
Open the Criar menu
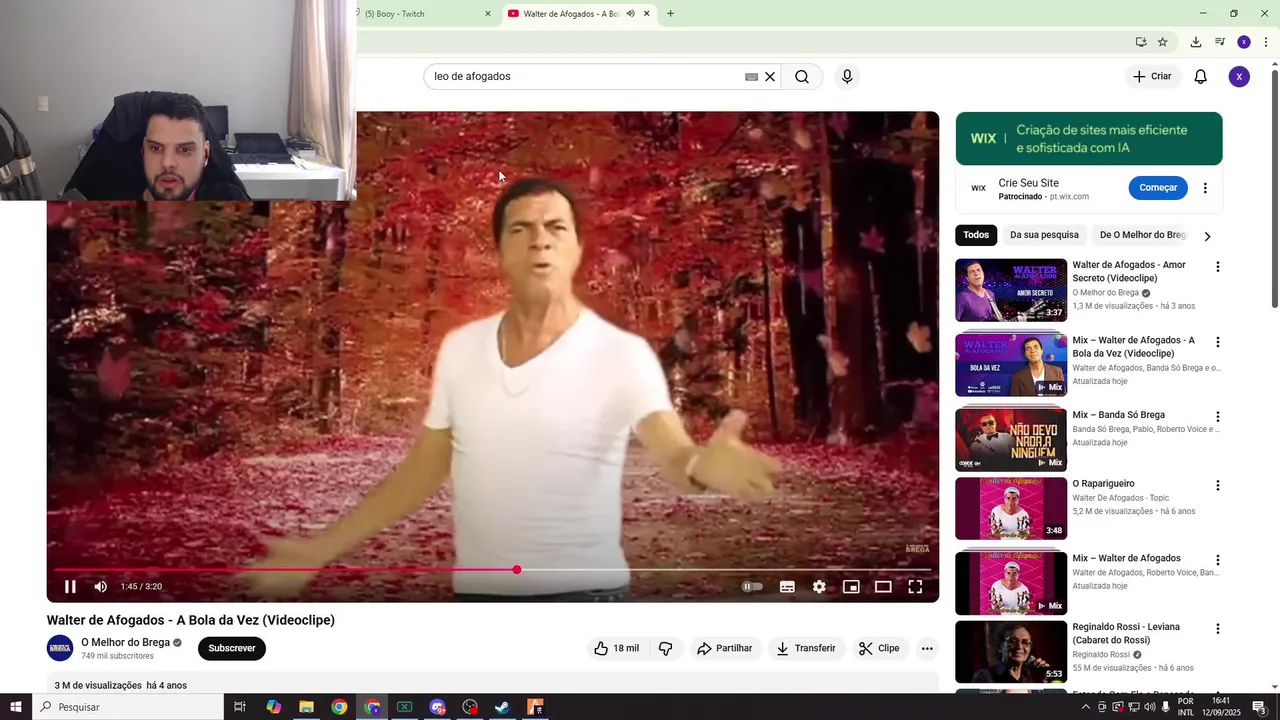[1152, 76]
